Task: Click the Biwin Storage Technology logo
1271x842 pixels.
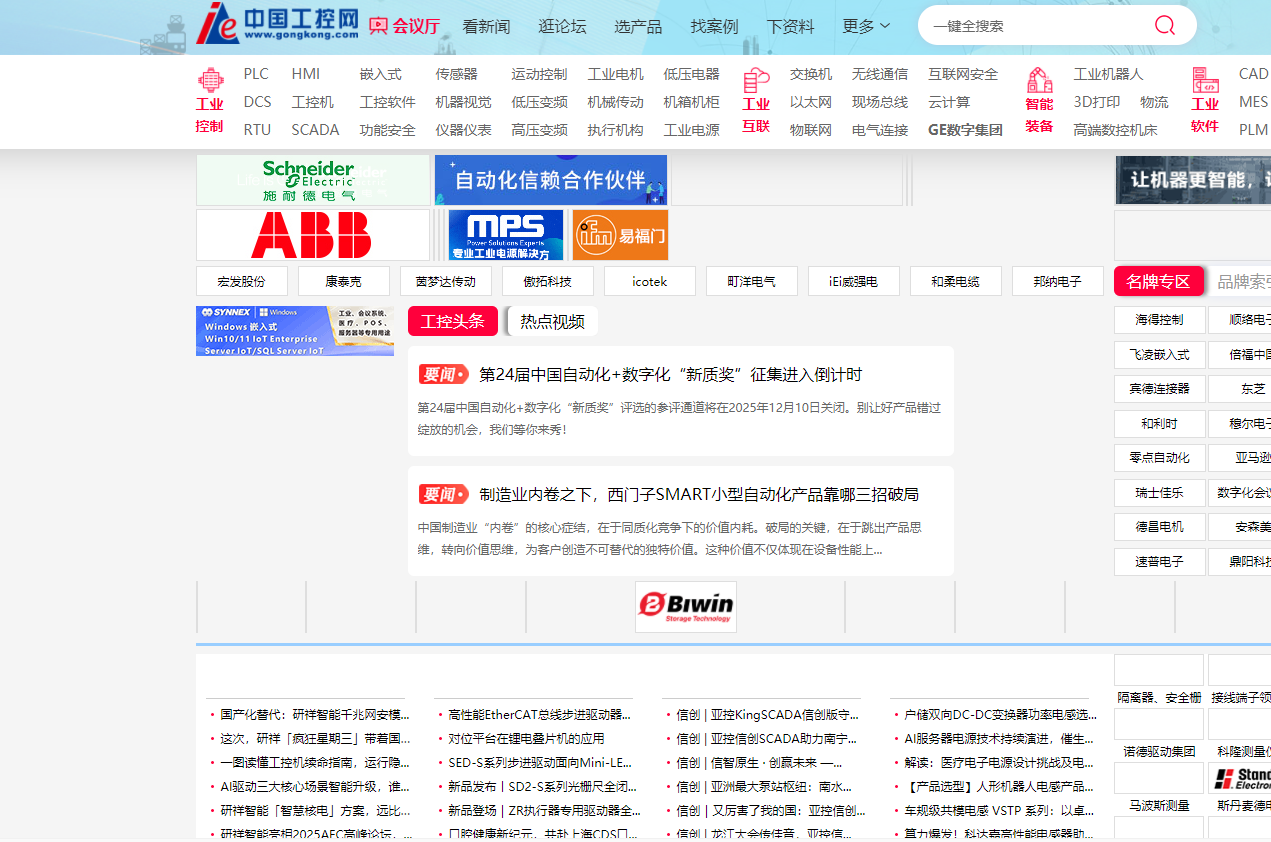Action: click(x=686, y=607)
